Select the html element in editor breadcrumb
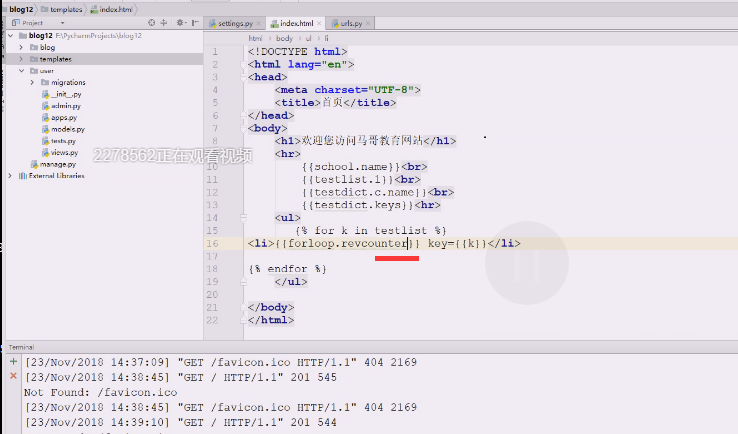This screenshot has height=434, width=738. [255, 39]
